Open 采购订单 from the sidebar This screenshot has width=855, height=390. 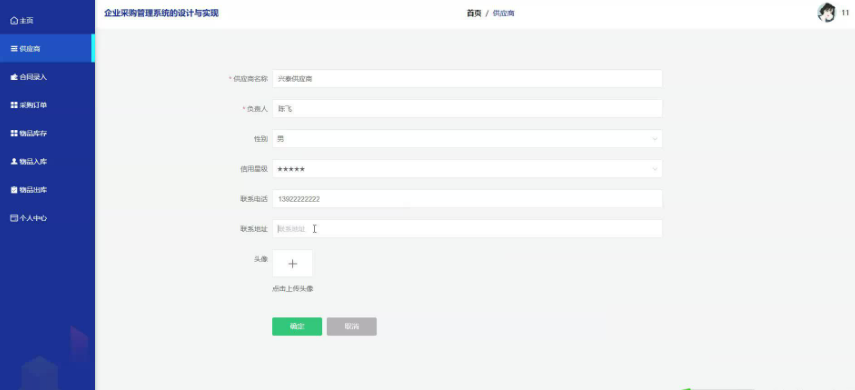47,105
